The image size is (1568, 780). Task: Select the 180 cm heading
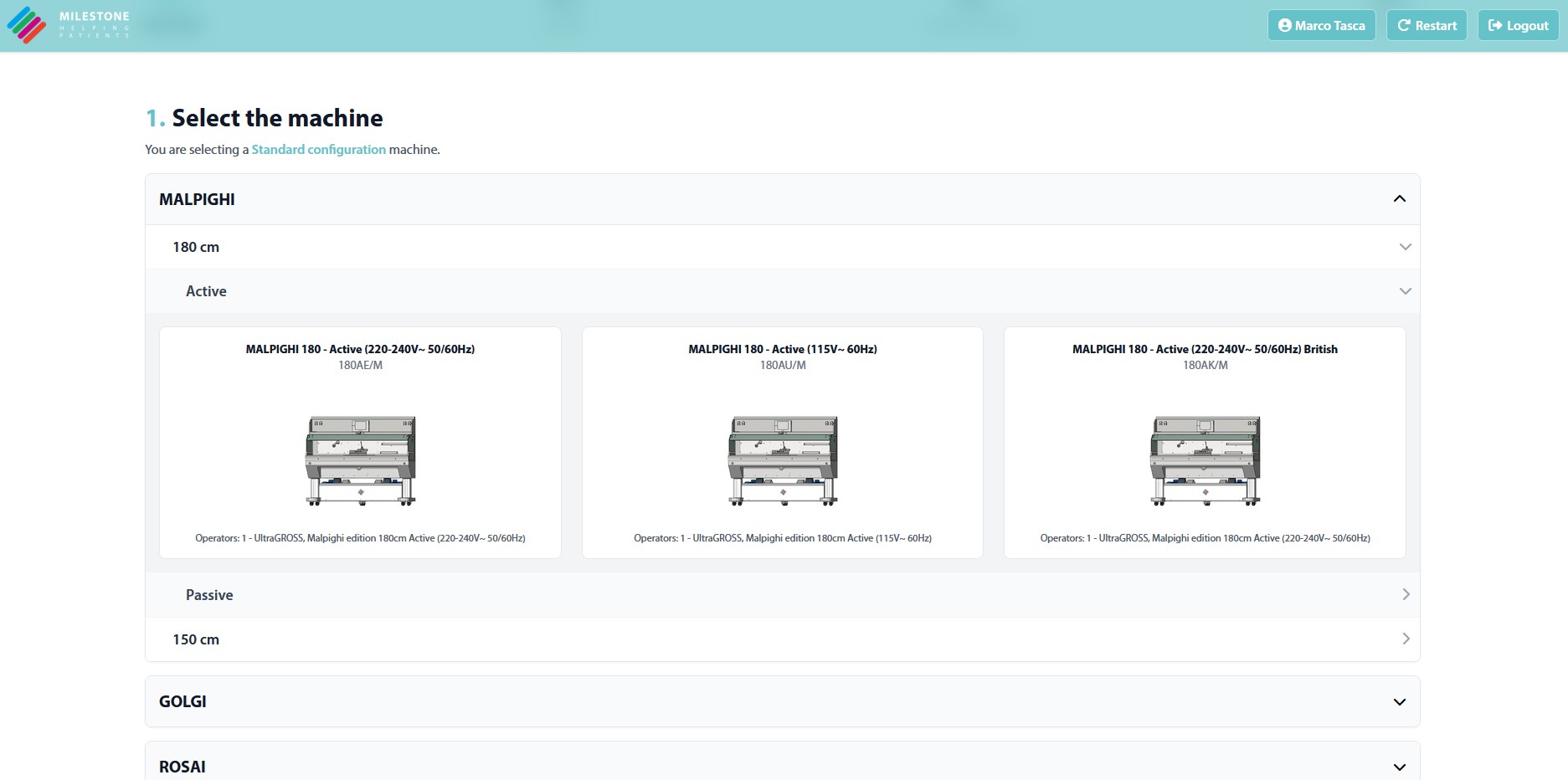[196, 247]
